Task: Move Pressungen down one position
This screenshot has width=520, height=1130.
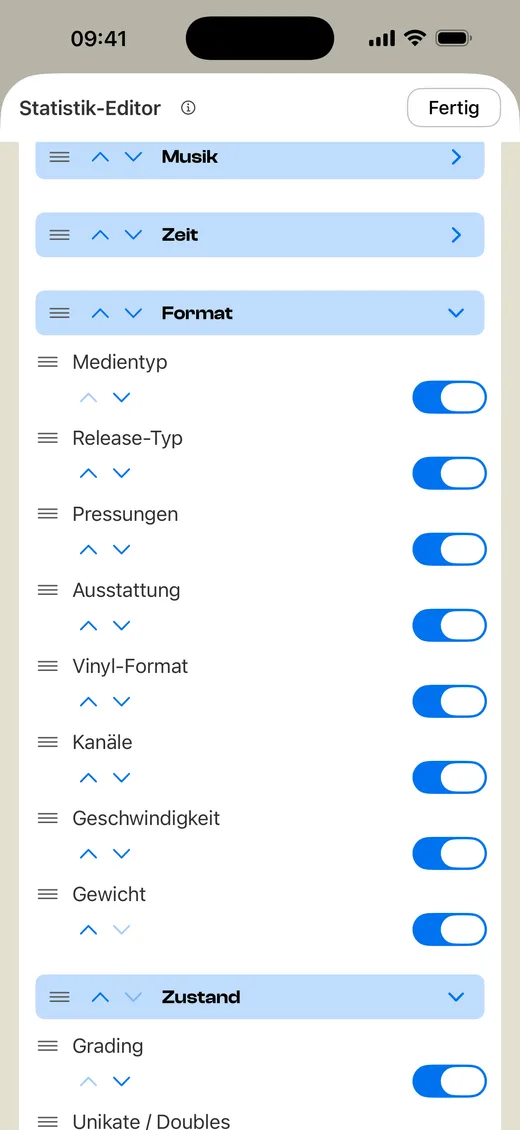Action: pyautogui.click(x=122, y=550)
